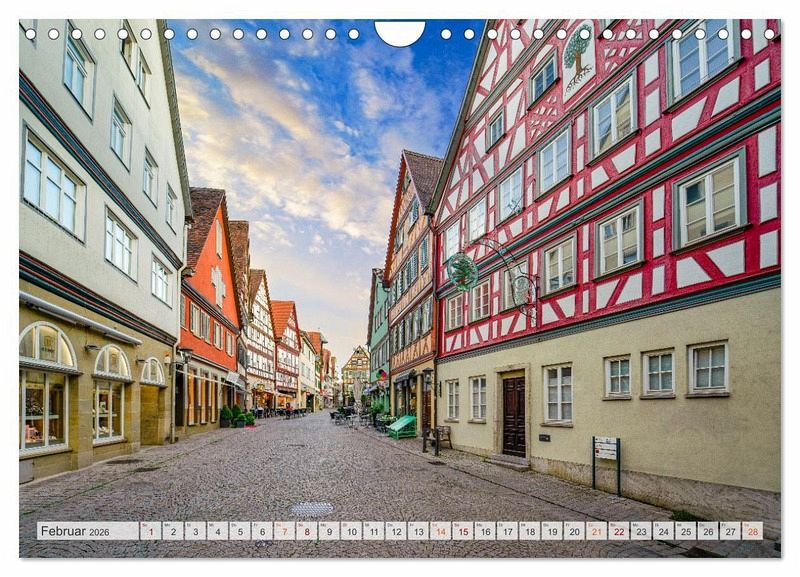Viewport: 800px width, 577px height.
Task: Click day 10 in the calendar strip
Action: (351, 531)
